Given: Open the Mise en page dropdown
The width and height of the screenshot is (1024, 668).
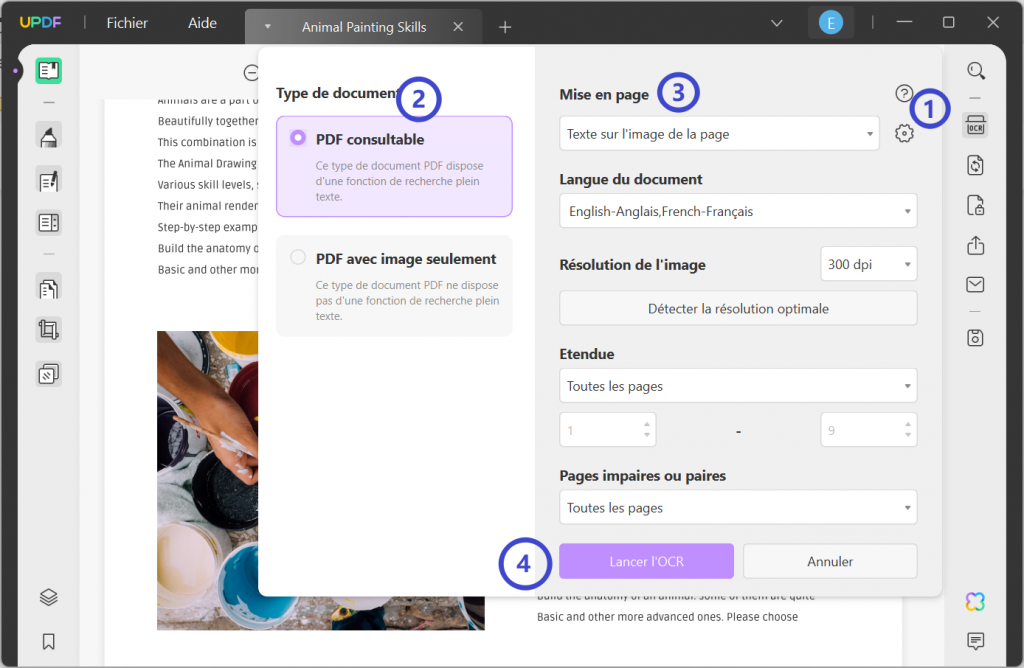Looking at the screenshot, I should tap(718, 134).
